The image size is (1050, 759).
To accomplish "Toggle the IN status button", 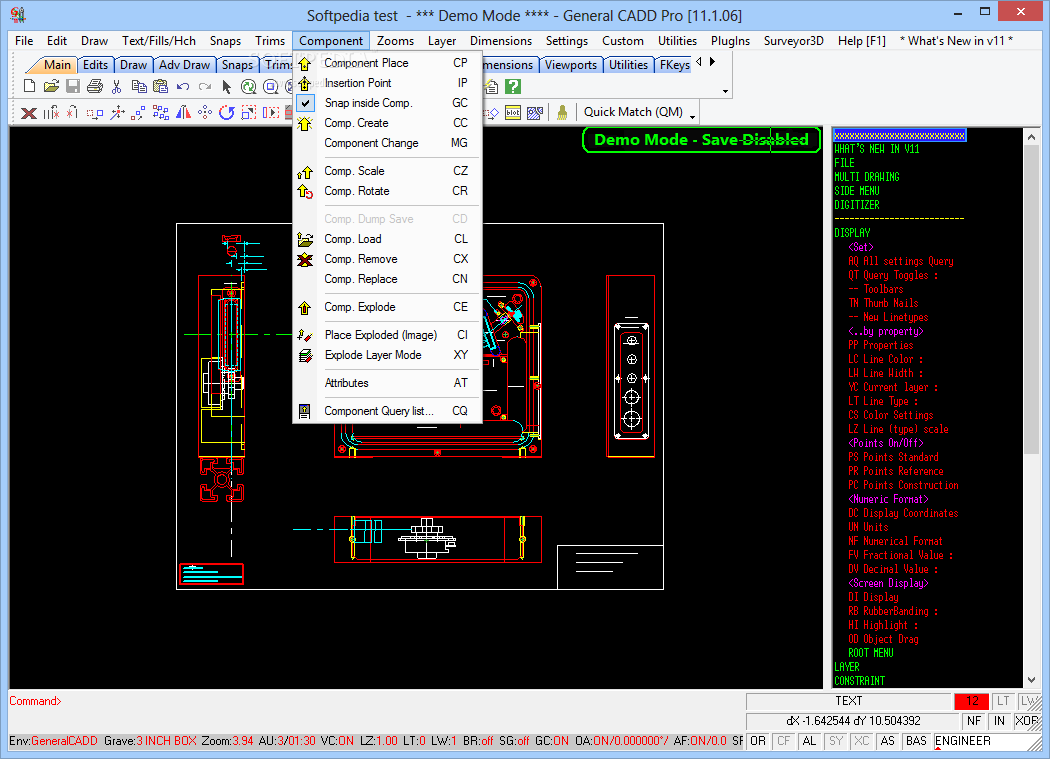I will pos(999,721).
